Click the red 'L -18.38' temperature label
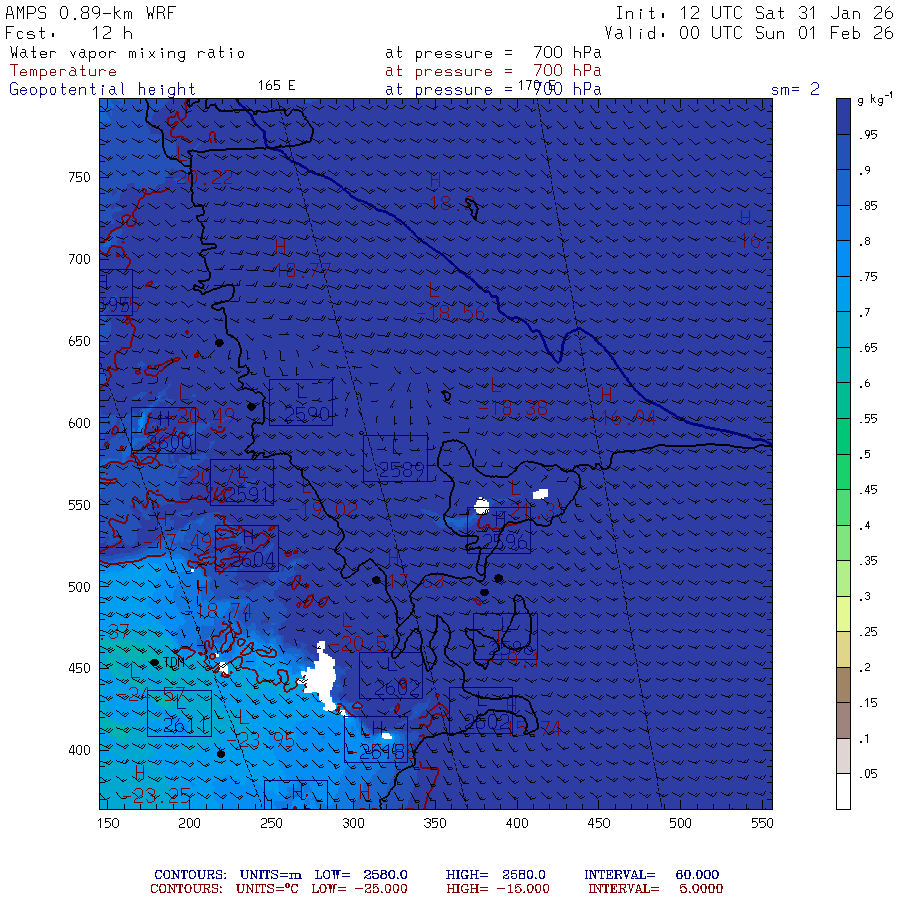The height and width of the screenshot is (900, 900). coord(513,397)
